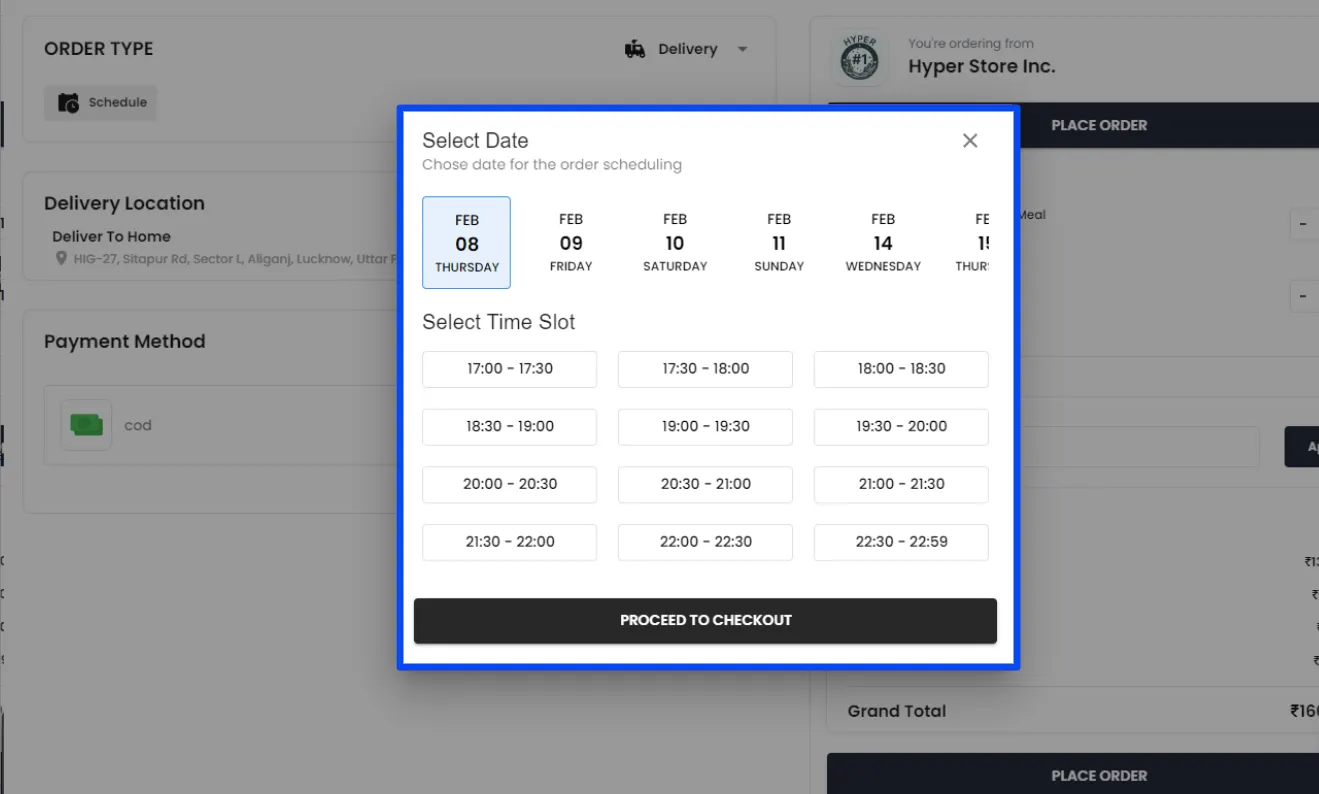Image resolution: width=1319 pixels, height=794 pixels.
Task: Click the Schedule calendar icon
Action: (x=68, y=103)
